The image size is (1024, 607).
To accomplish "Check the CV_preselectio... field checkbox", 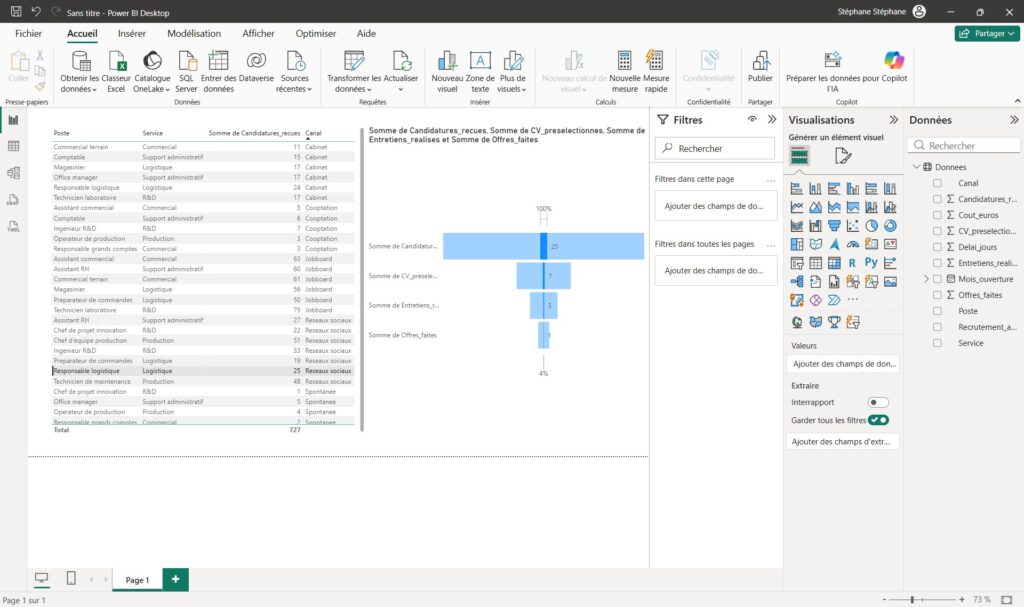I will (937, 231).
